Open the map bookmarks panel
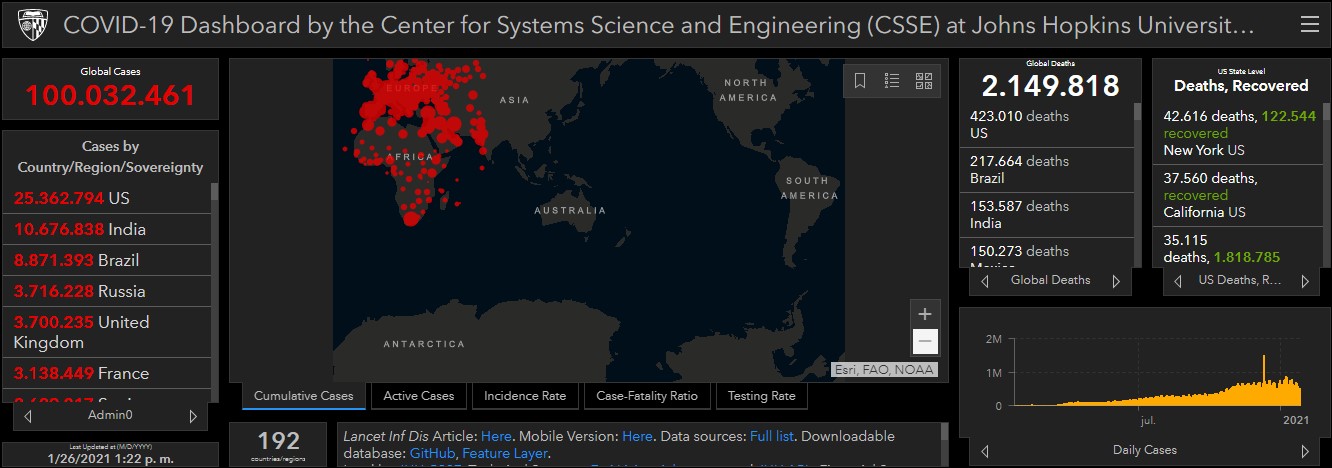Image resolution: width=1332 pixels, height=468 pixels. pyautogui.click(x=860, y=81)
